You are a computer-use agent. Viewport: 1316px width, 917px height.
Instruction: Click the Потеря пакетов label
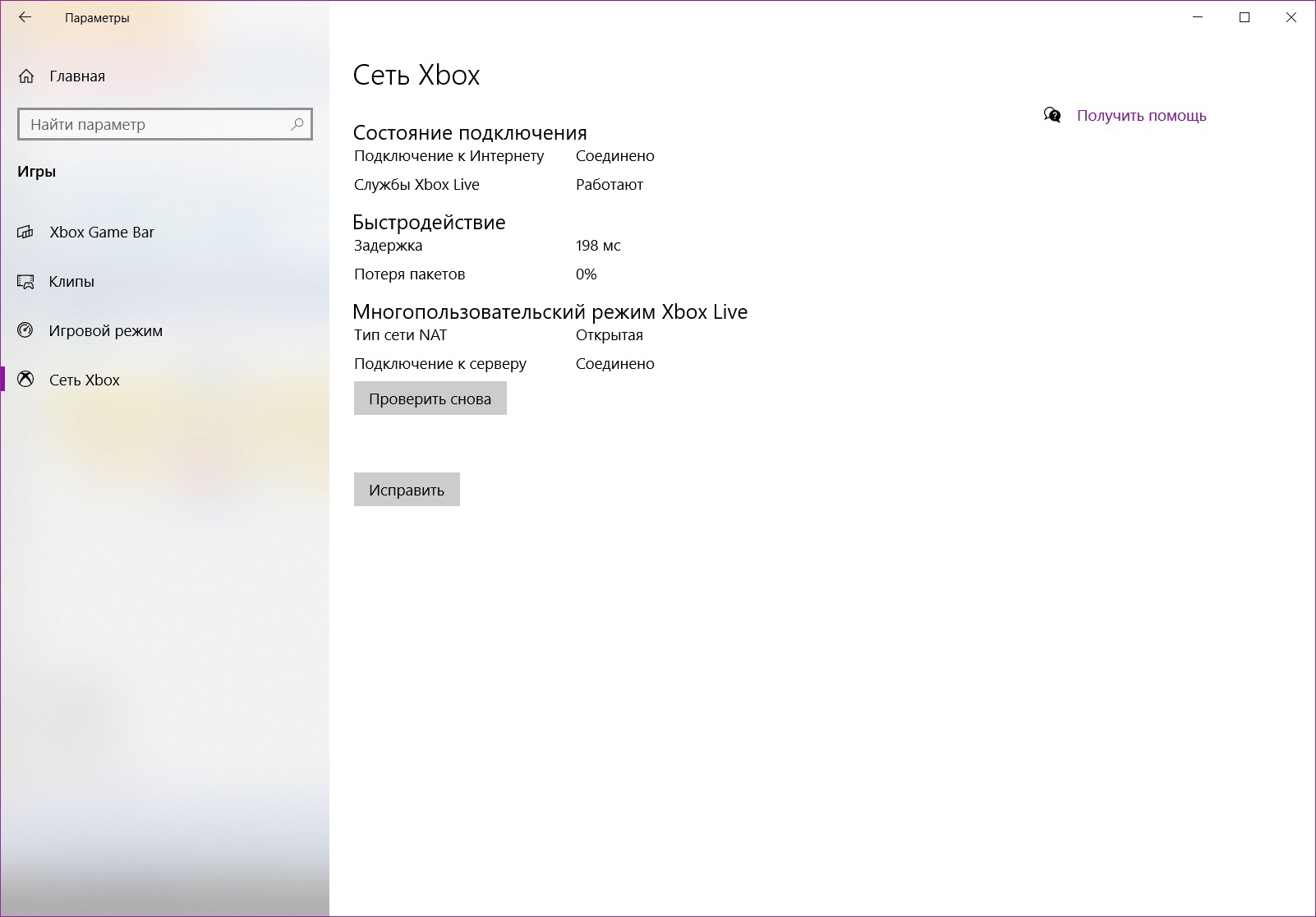pyautogui.click(x=409, y=274)
